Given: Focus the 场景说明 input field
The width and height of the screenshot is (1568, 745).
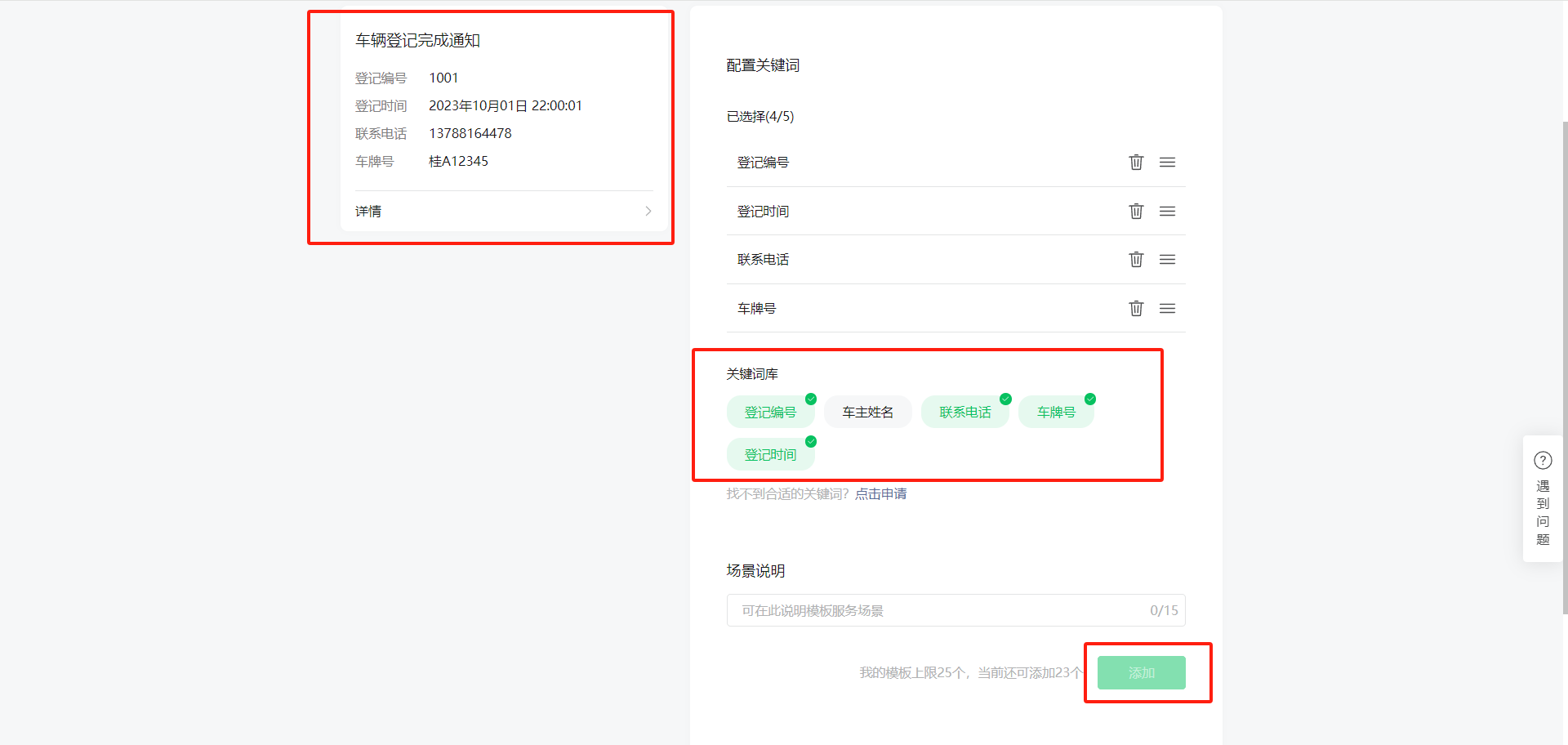Looking at the screenshot, I should (955, 610).
